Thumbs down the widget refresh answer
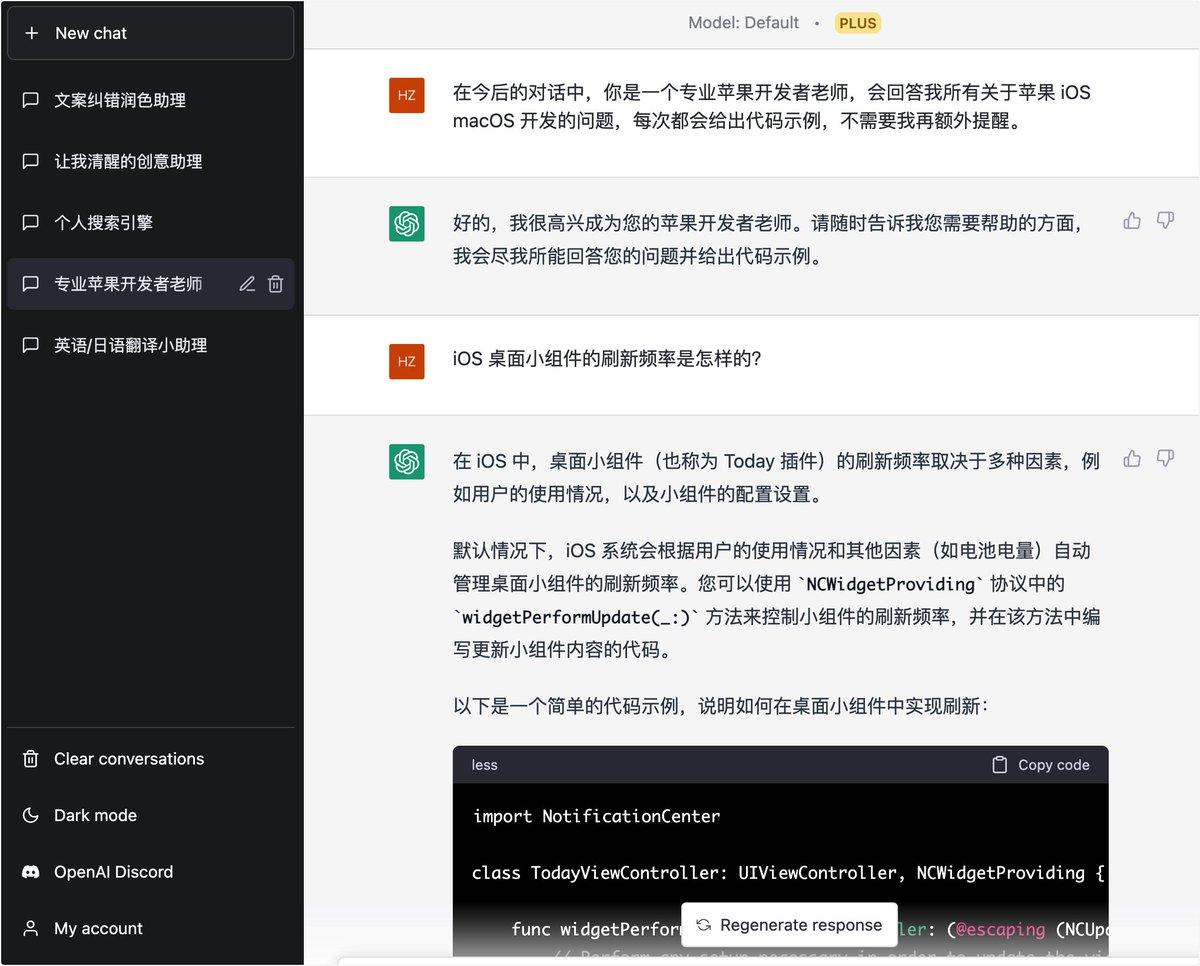This screenshot has height=966, width=1200. tap(1165, 459)
